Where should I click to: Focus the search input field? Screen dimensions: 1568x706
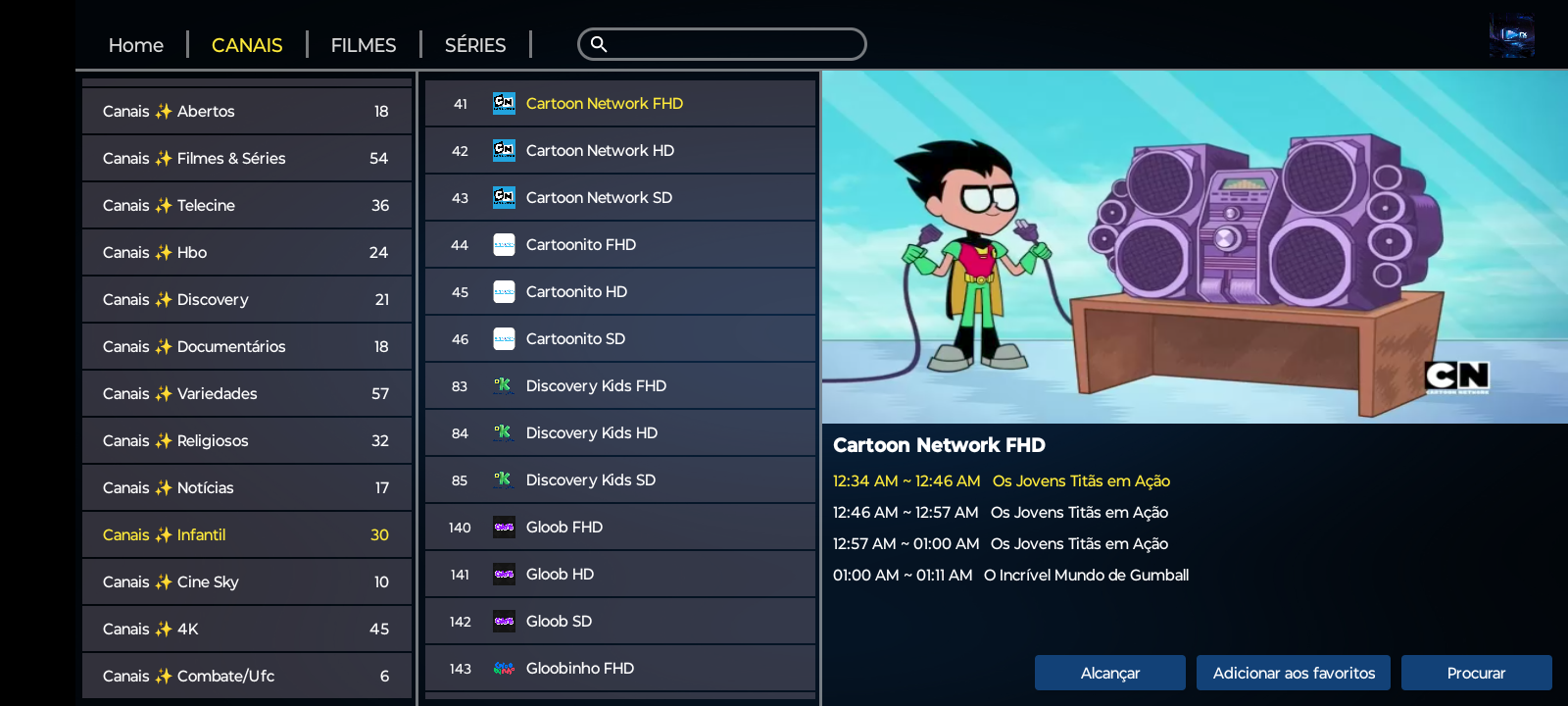pyautogui.click(x=735, y=44)
